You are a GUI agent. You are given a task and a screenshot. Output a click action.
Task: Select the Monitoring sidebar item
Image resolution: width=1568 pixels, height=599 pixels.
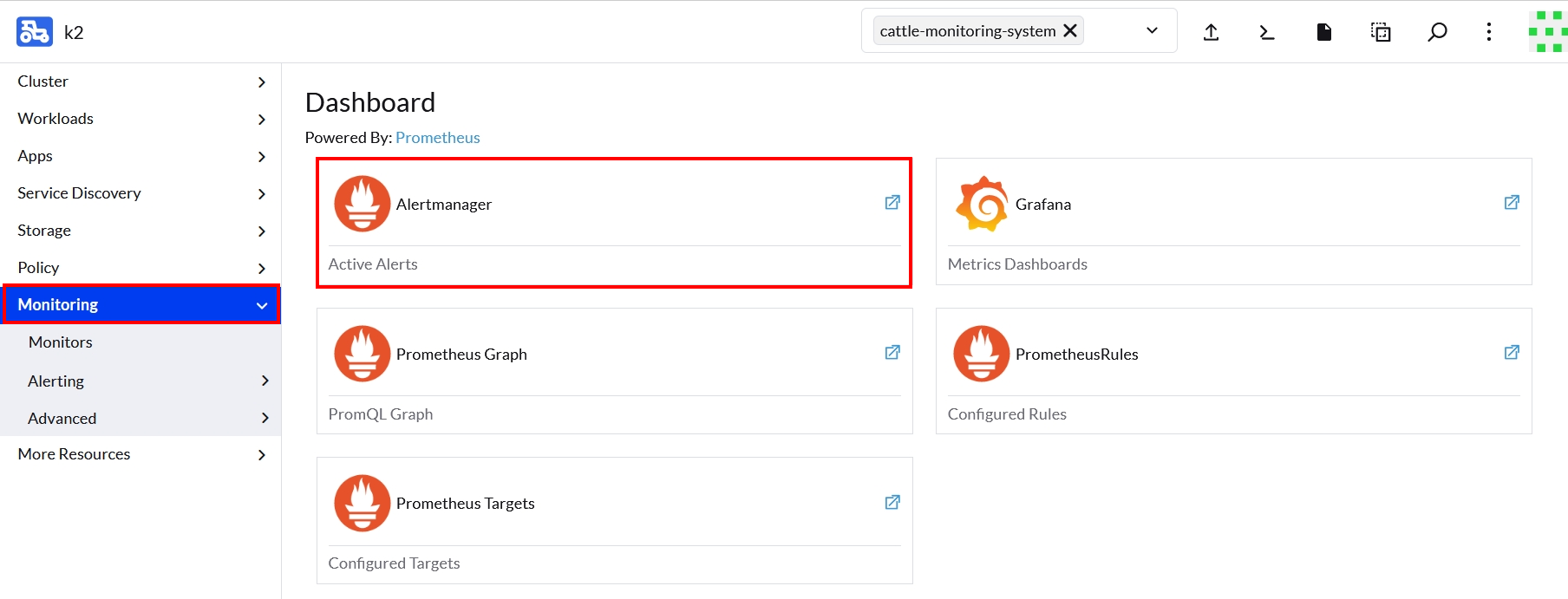141,304
